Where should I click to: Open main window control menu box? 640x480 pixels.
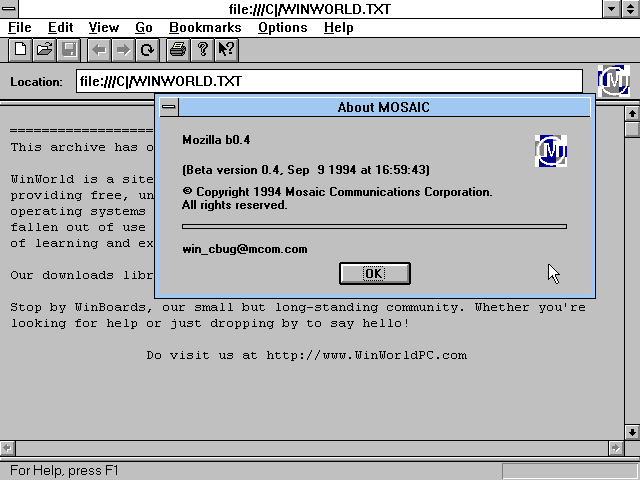tap(9, 9)
